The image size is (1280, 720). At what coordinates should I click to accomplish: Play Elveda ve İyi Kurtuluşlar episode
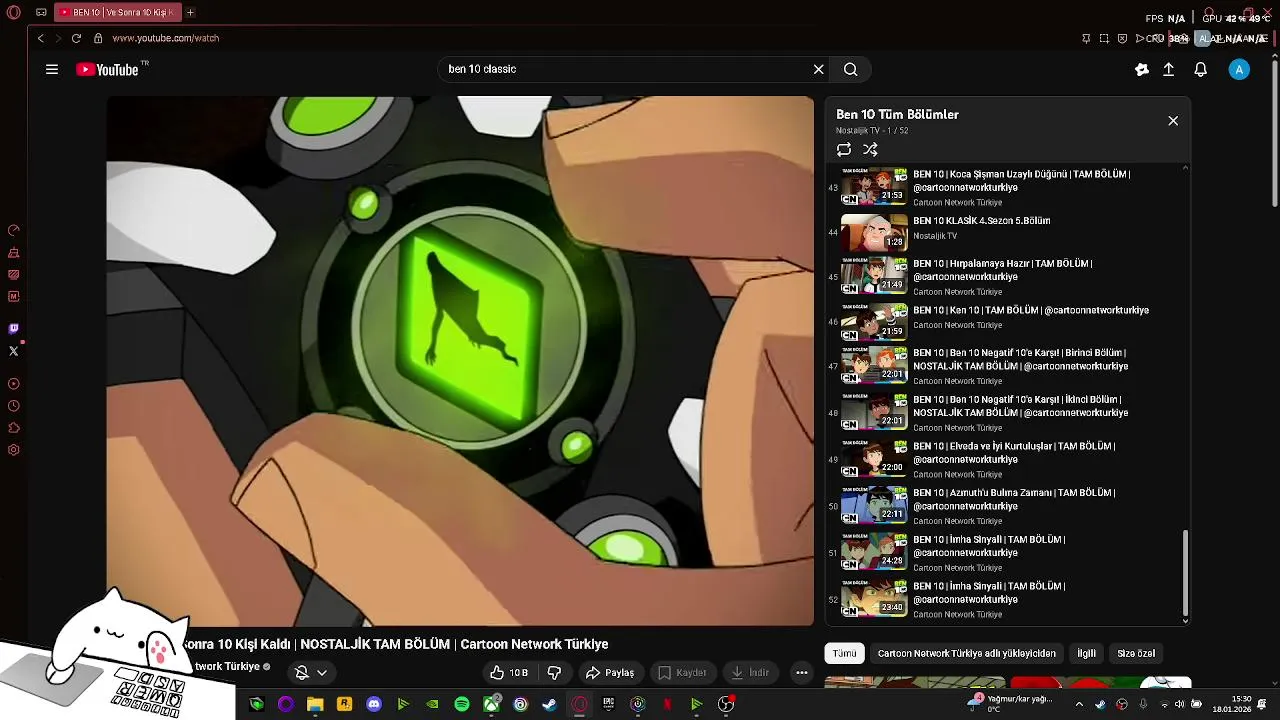point(1005,460)
